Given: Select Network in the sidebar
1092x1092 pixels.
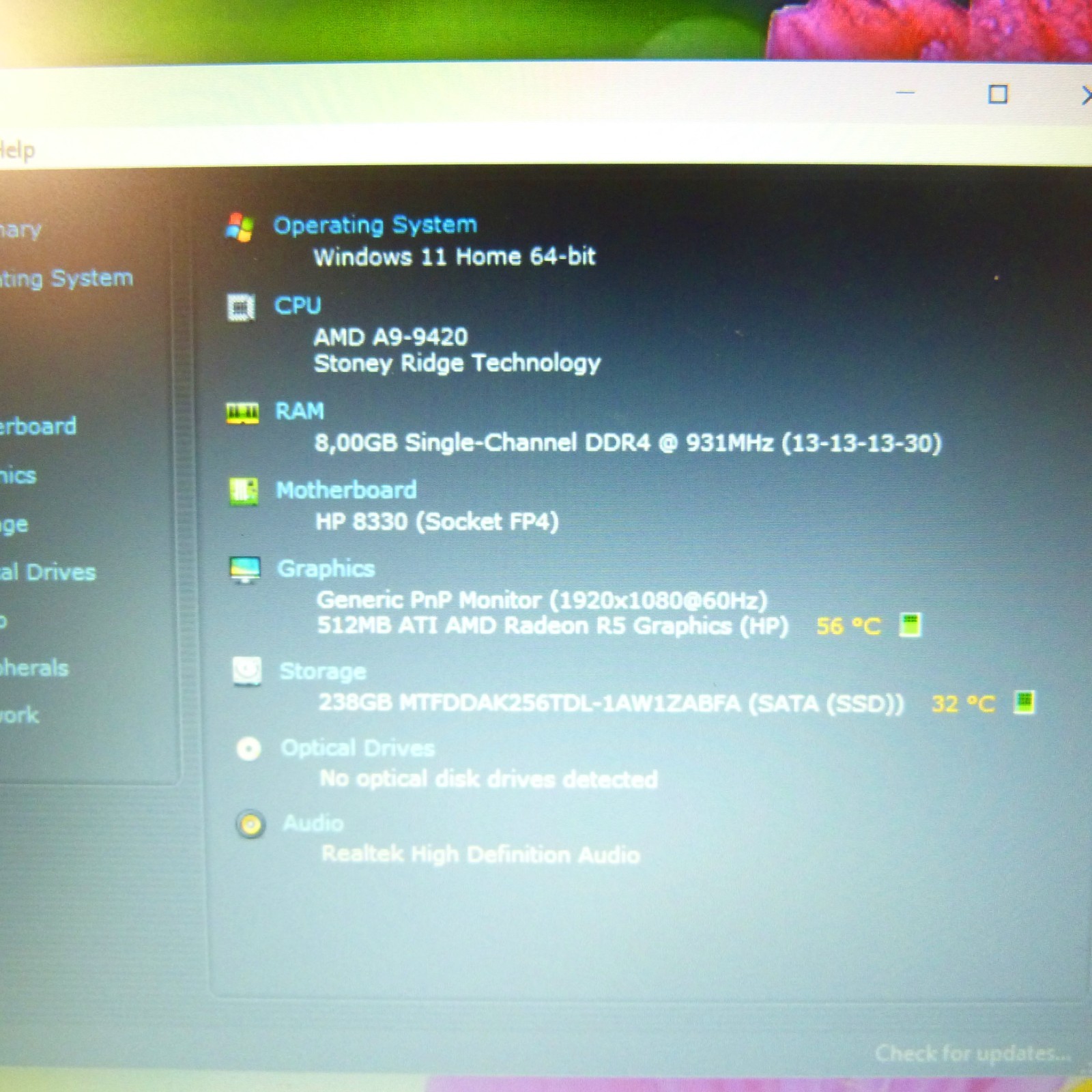Looking at the screenshot, I should [x=19, y=715].
